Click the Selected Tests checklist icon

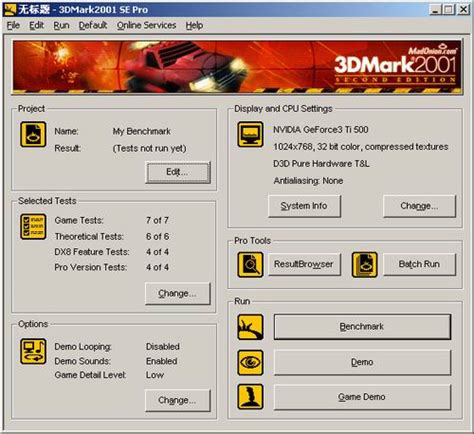click(x=33, y=227)
